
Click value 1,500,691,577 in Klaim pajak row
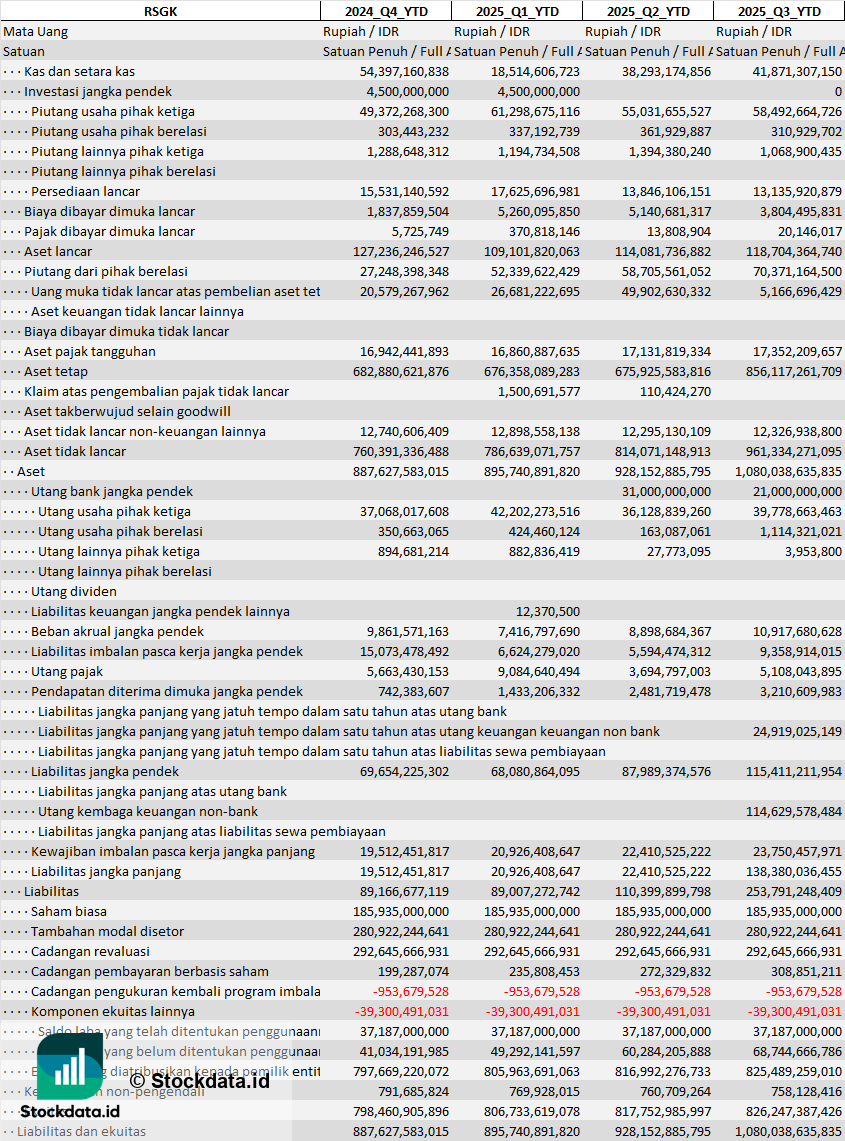click(539, 391)
